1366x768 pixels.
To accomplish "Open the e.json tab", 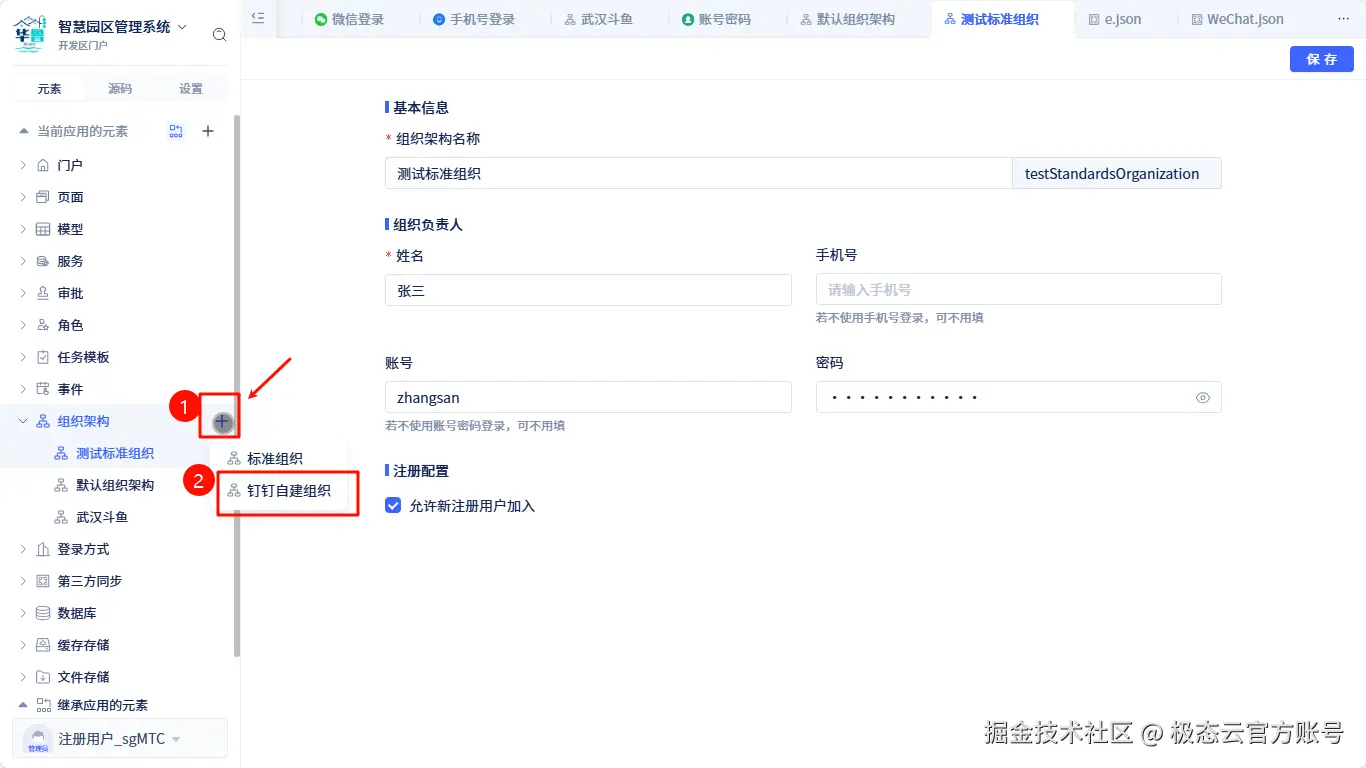I will tap(1115, 19).
